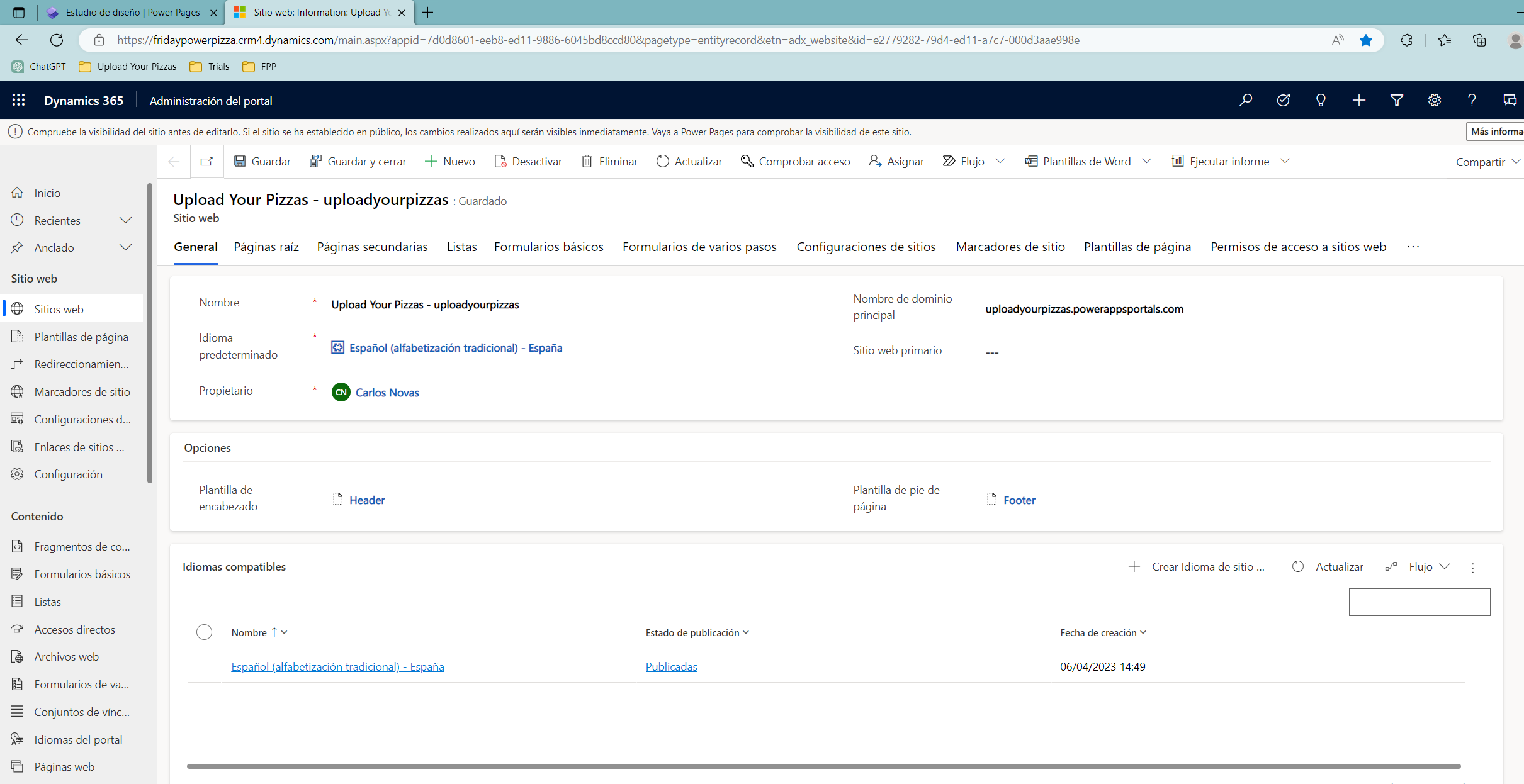The width and height of the screenshot is (1524, 784).
Task: Open Estado de publicación column dropdown
Action: 746,632
